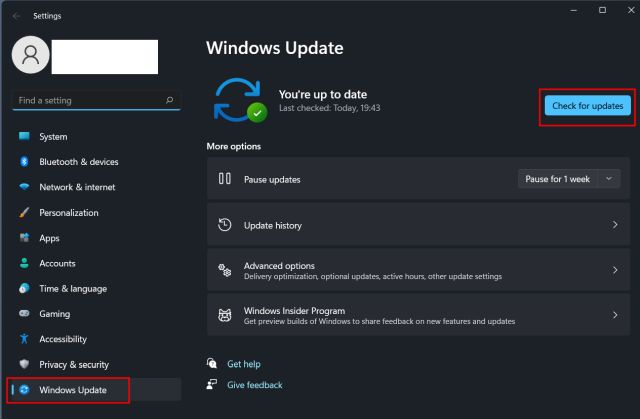Click the Bluetooth & devices icon
The width and height of the screenshot is (640, 419).
(x=24, y=162)
